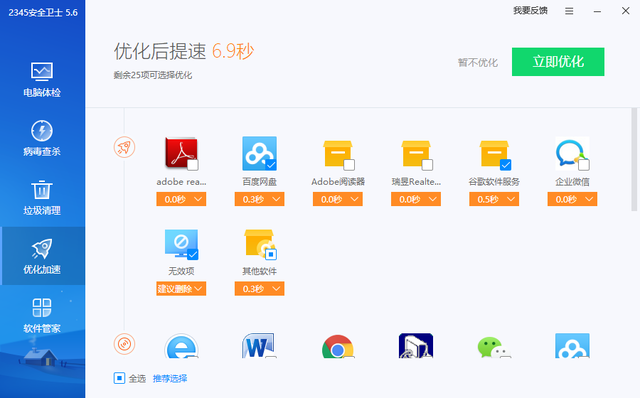The image size is (640, 398).
Task: Go to 垃圾清理 trash cleaner
Action: tap(42, 198)
